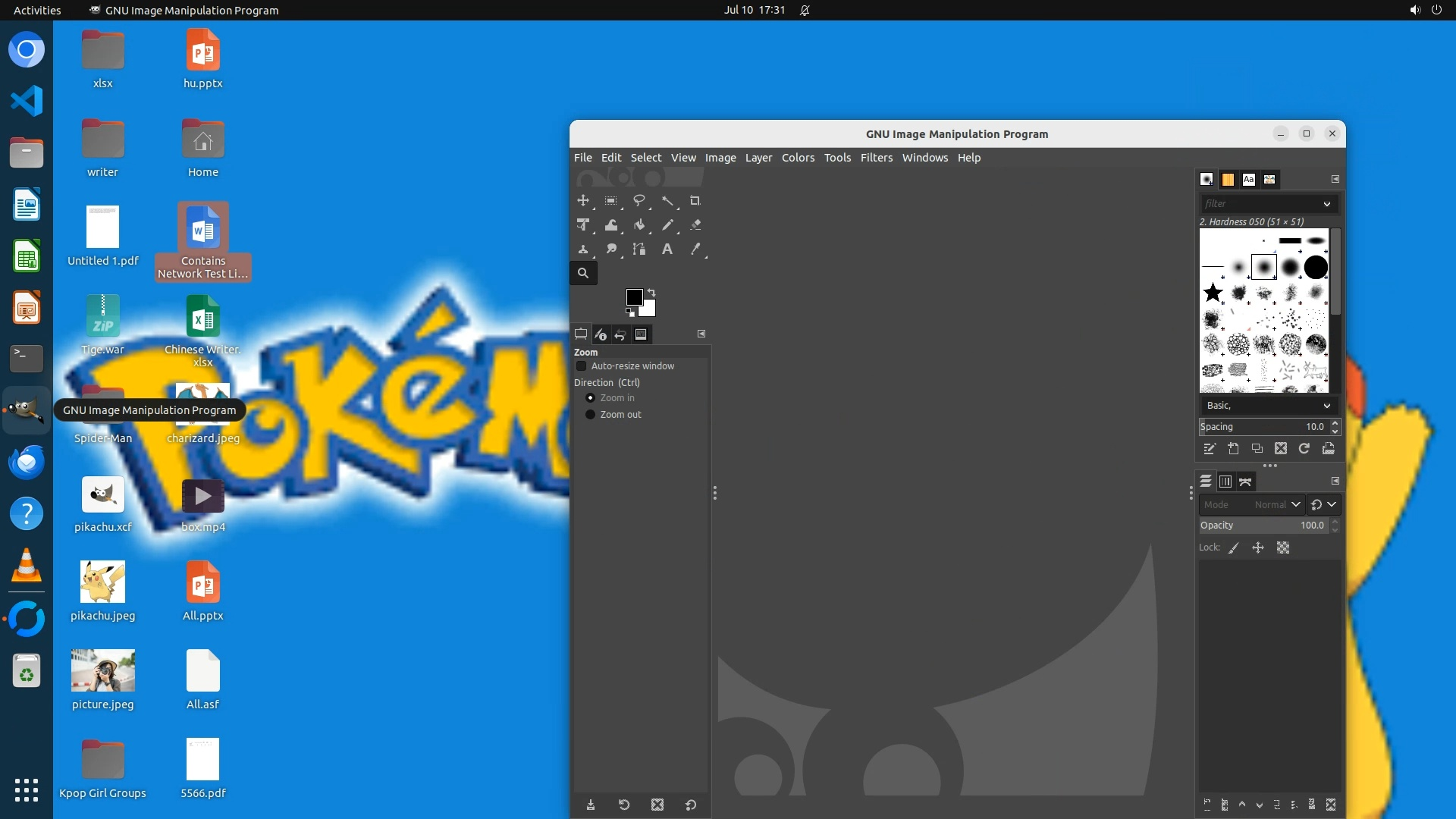
Task: Choose the Color Picker eyedropper tool
Action: 695,249
